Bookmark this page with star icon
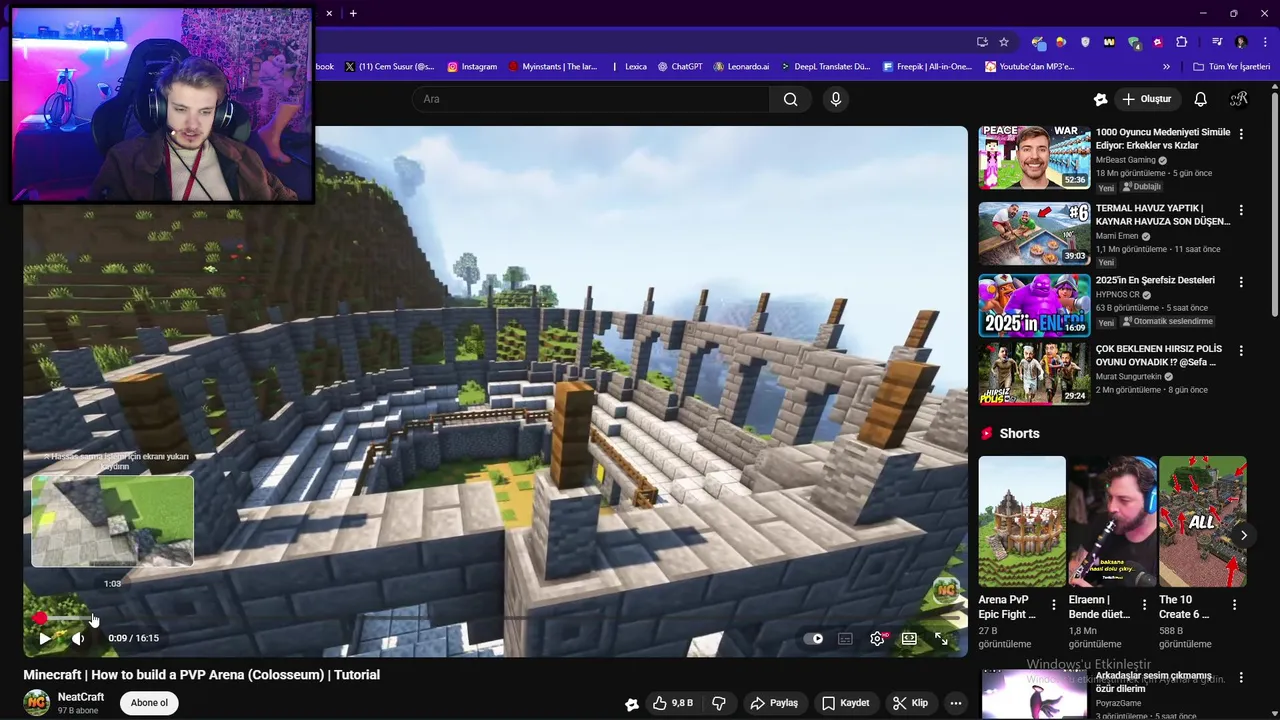Viewport: 1280px width, 720px height. pyautogui.click(x=1004, y=42)
